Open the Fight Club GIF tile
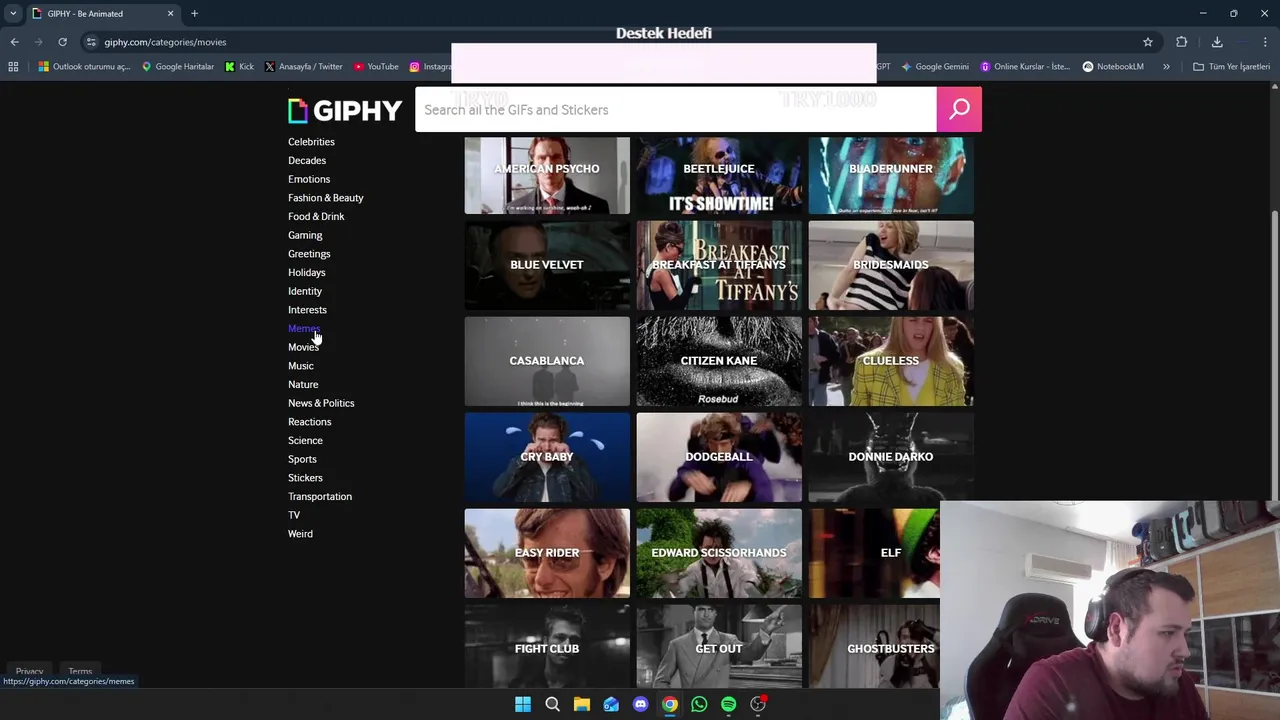 [x=547, y=646]
